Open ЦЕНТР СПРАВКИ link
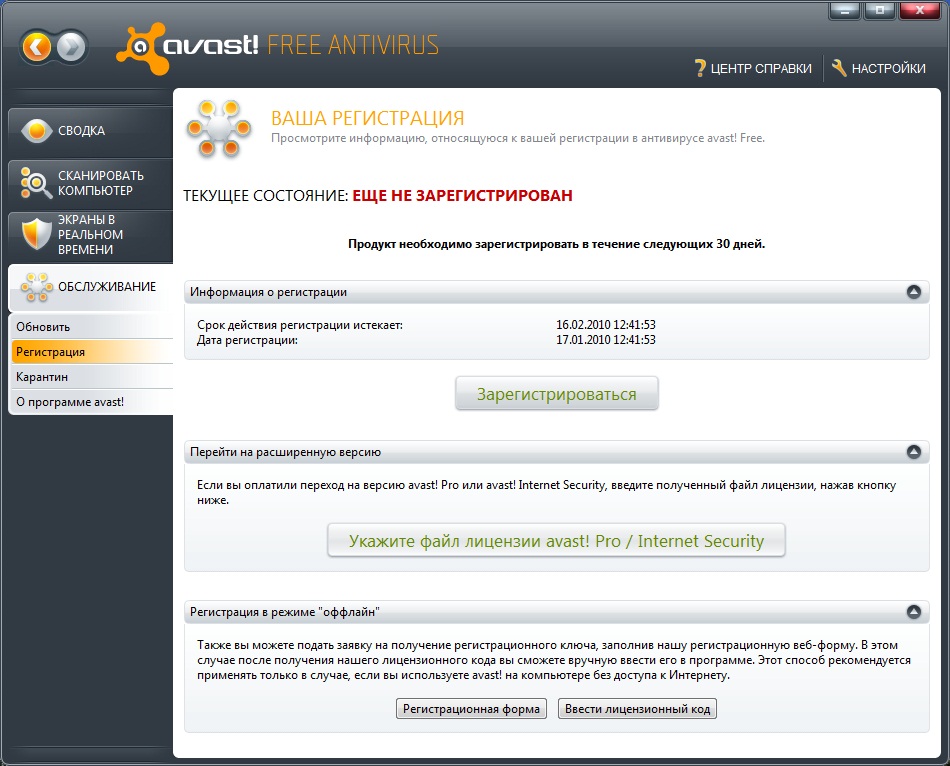950x766 pixels. point(753,68)
